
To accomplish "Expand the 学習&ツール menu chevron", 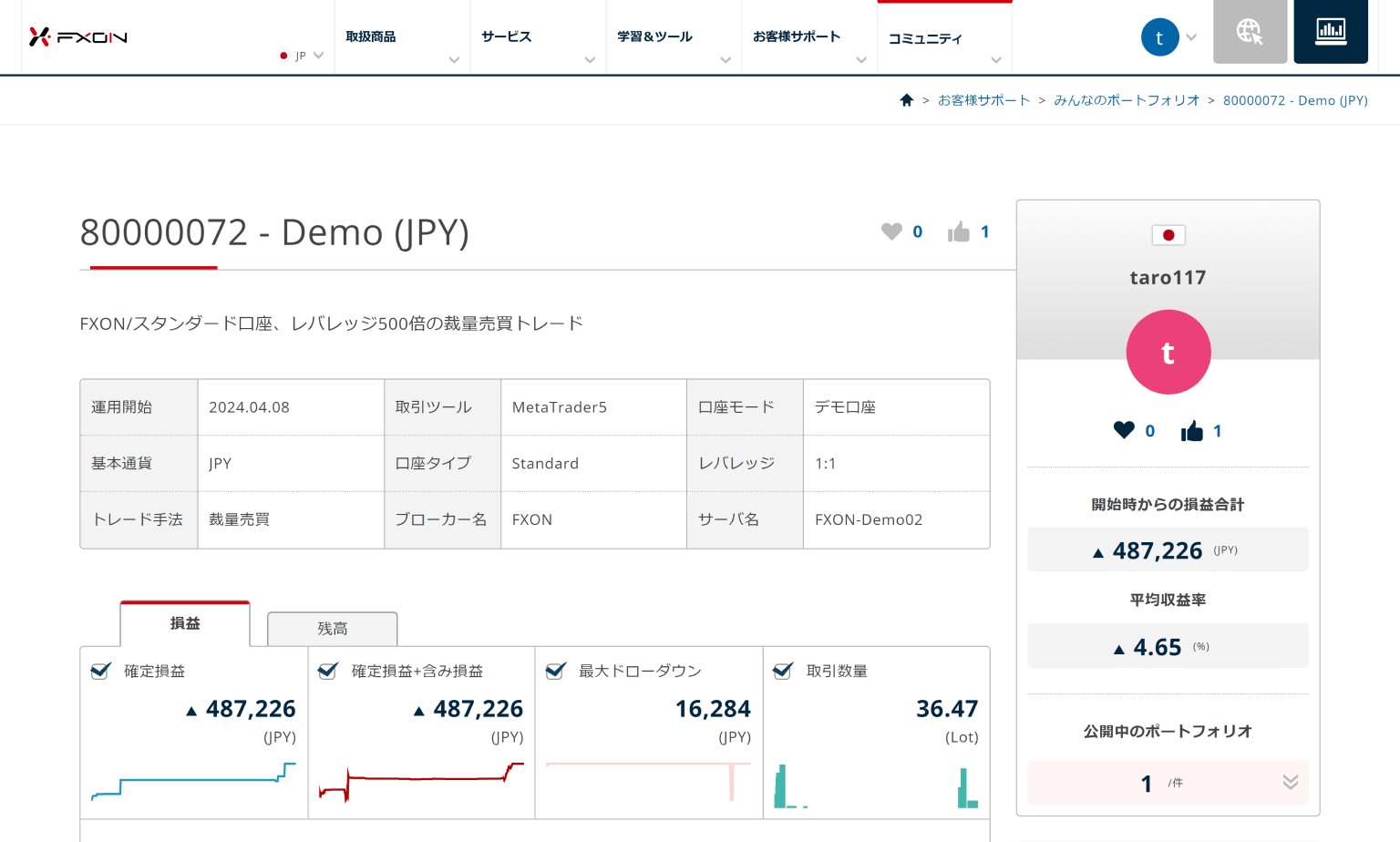I will click(726, 60).
